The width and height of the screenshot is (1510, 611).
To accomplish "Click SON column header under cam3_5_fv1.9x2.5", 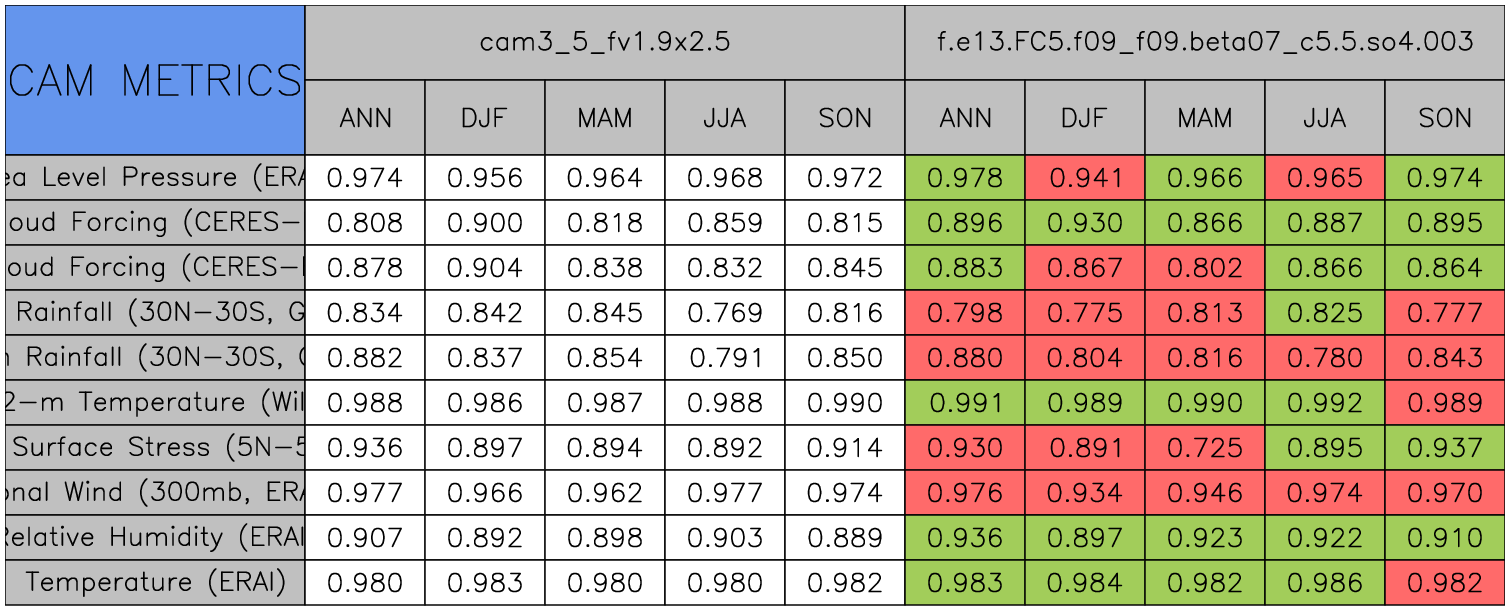I will [x=845, y=118].
